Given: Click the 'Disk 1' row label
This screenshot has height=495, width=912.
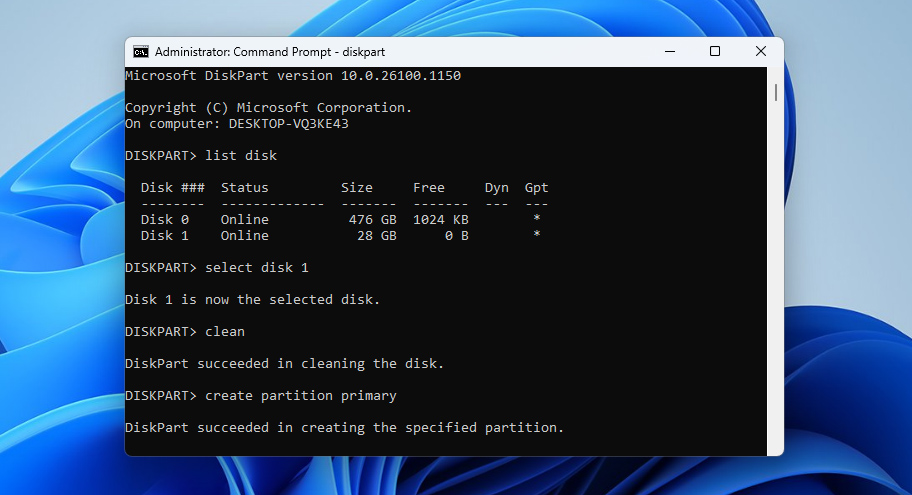Looking at the screenshot, I should (165, 236).
